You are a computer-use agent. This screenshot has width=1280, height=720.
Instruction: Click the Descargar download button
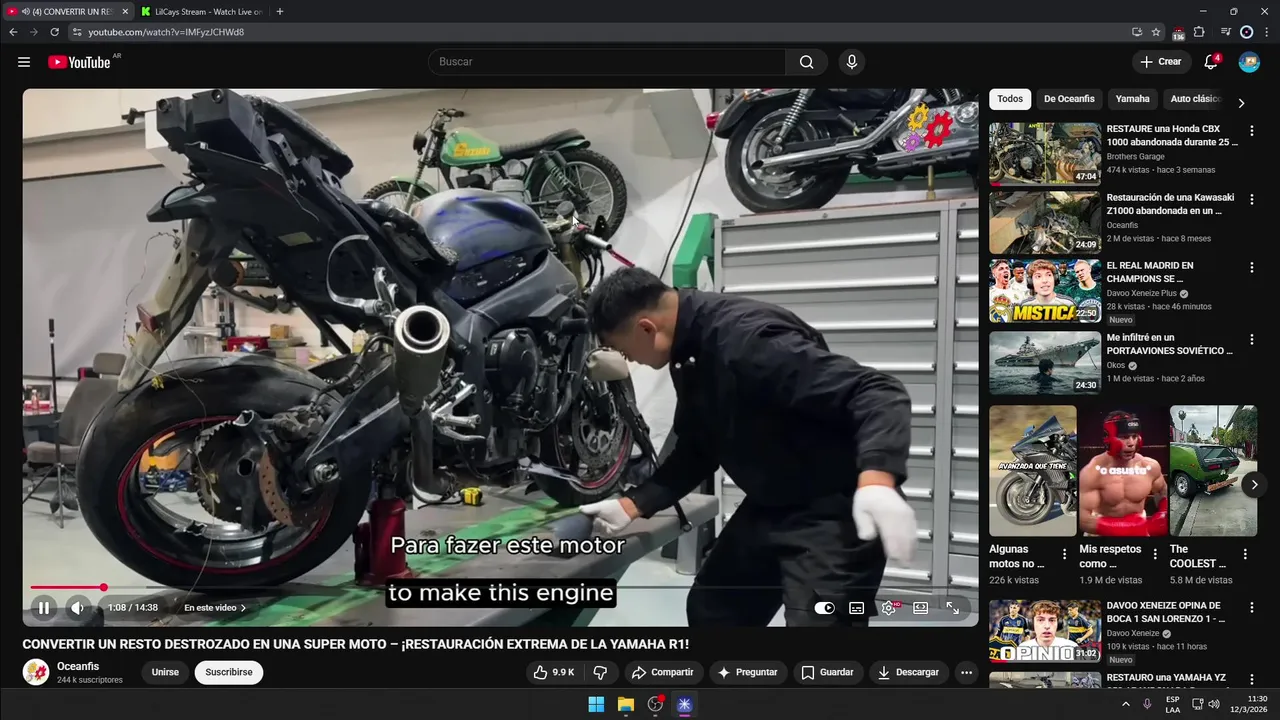(x=908, y=672)
